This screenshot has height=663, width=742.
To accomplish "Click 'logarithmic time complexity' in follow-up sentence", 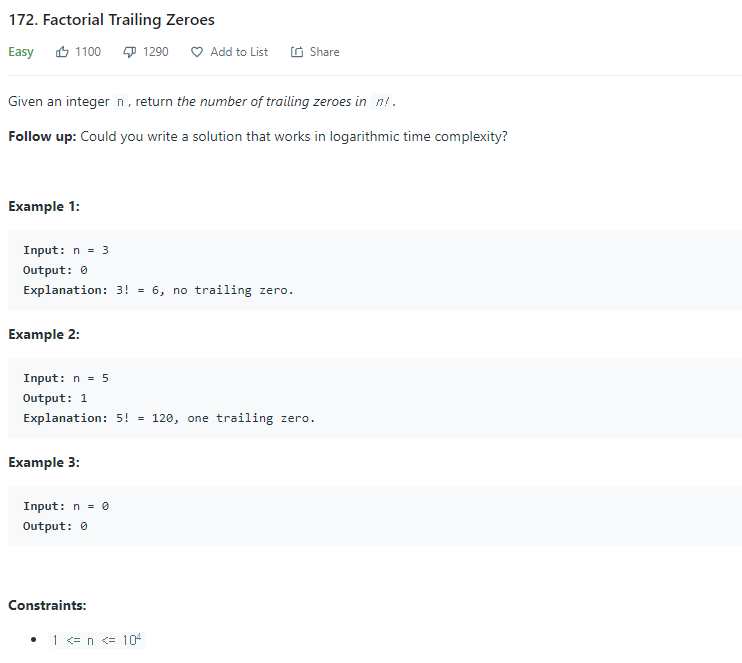I will (x=418, y=136).
